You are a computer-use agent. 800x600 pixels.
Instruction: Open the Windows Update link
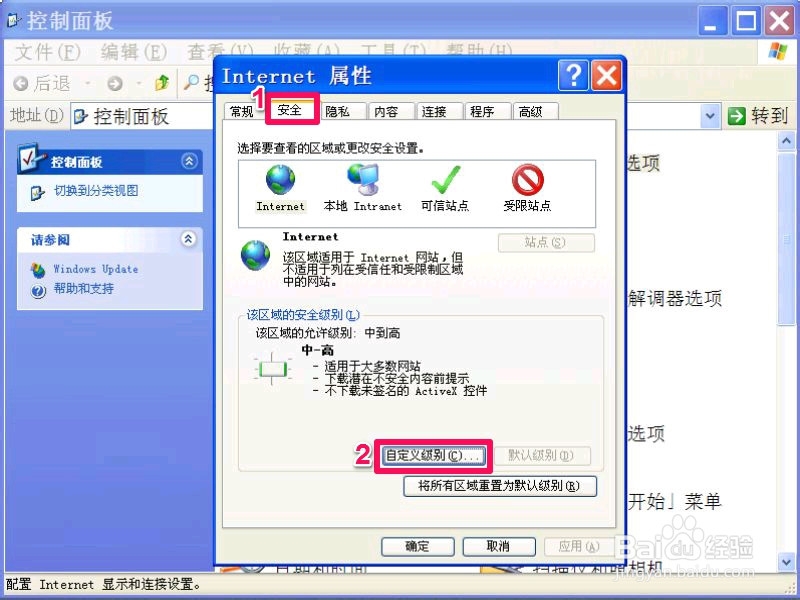[95, 269]
